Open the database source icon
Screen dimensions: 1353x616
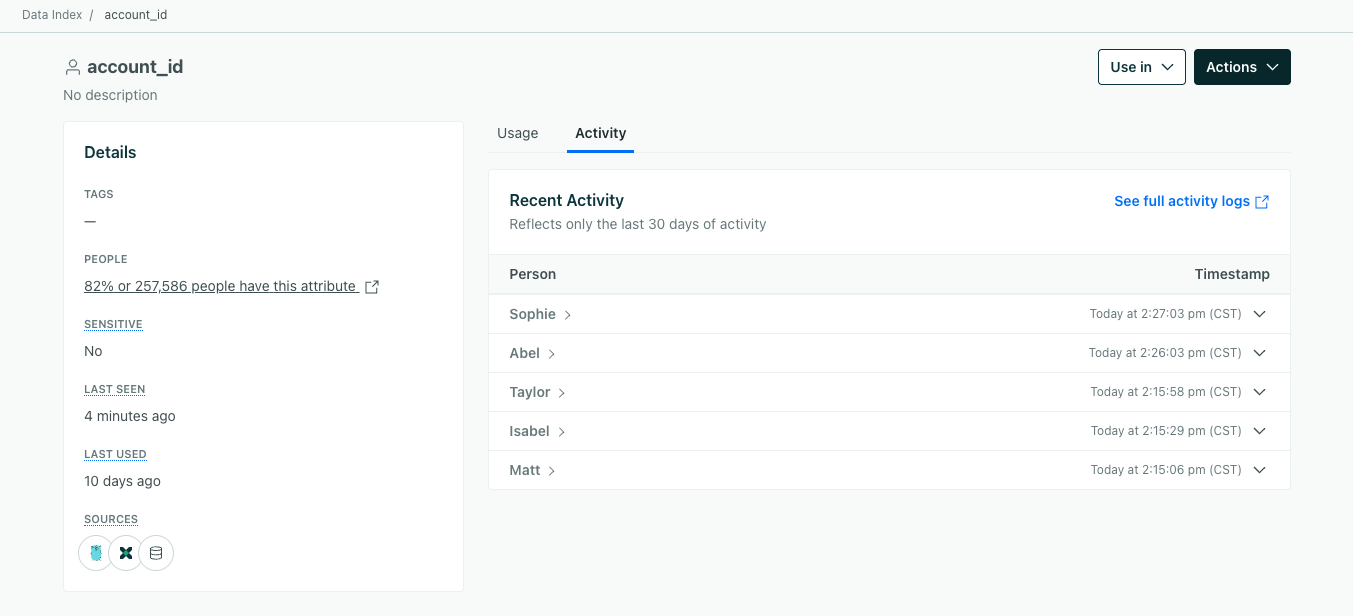coord(156,552)
